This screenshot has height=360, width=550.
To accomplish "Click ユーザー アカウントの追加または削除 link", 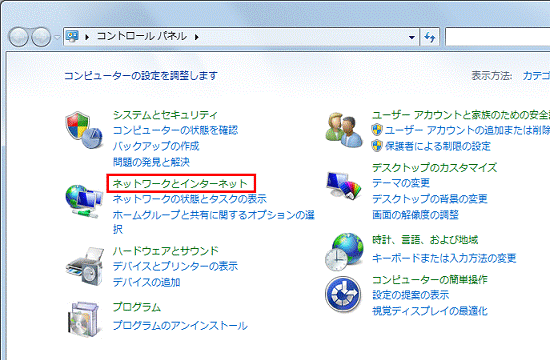I will point(467,130).
